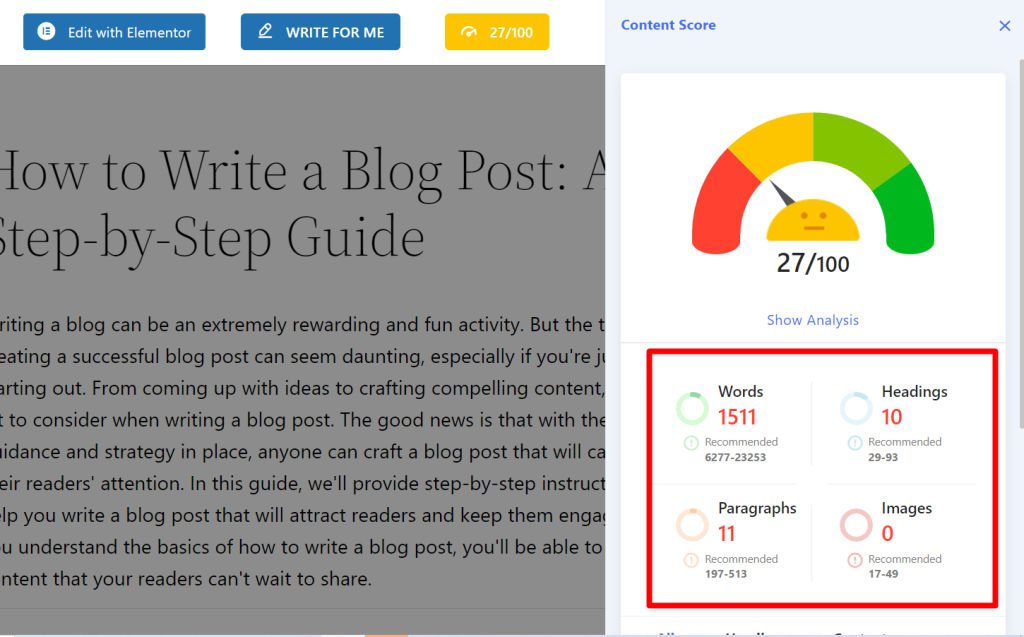Click the blog post intro paragraph
The image size is (1024, 637).
[x=302, y=451]
